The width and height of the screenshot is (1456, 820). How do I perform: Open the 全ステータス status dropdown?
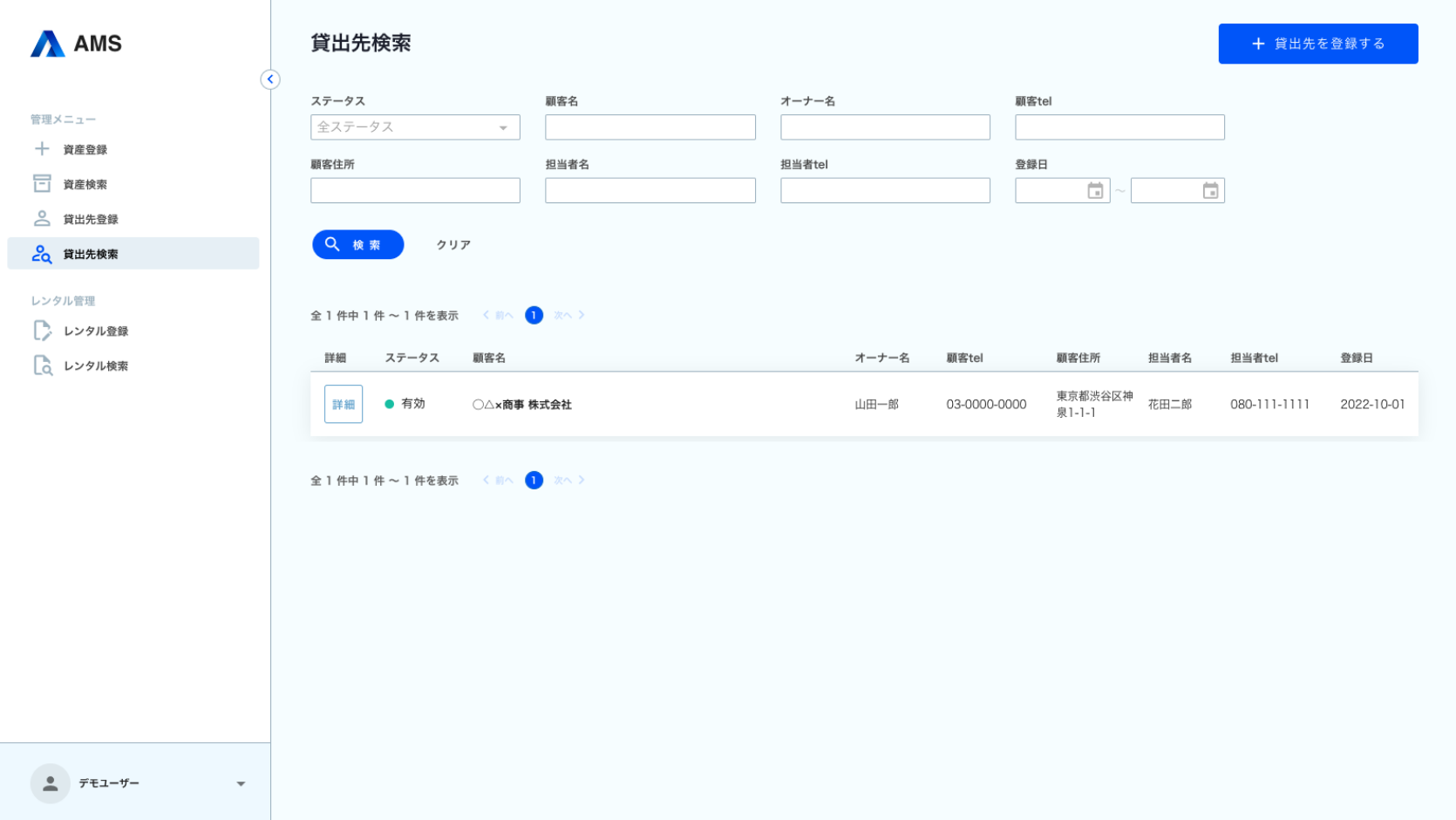415,127
